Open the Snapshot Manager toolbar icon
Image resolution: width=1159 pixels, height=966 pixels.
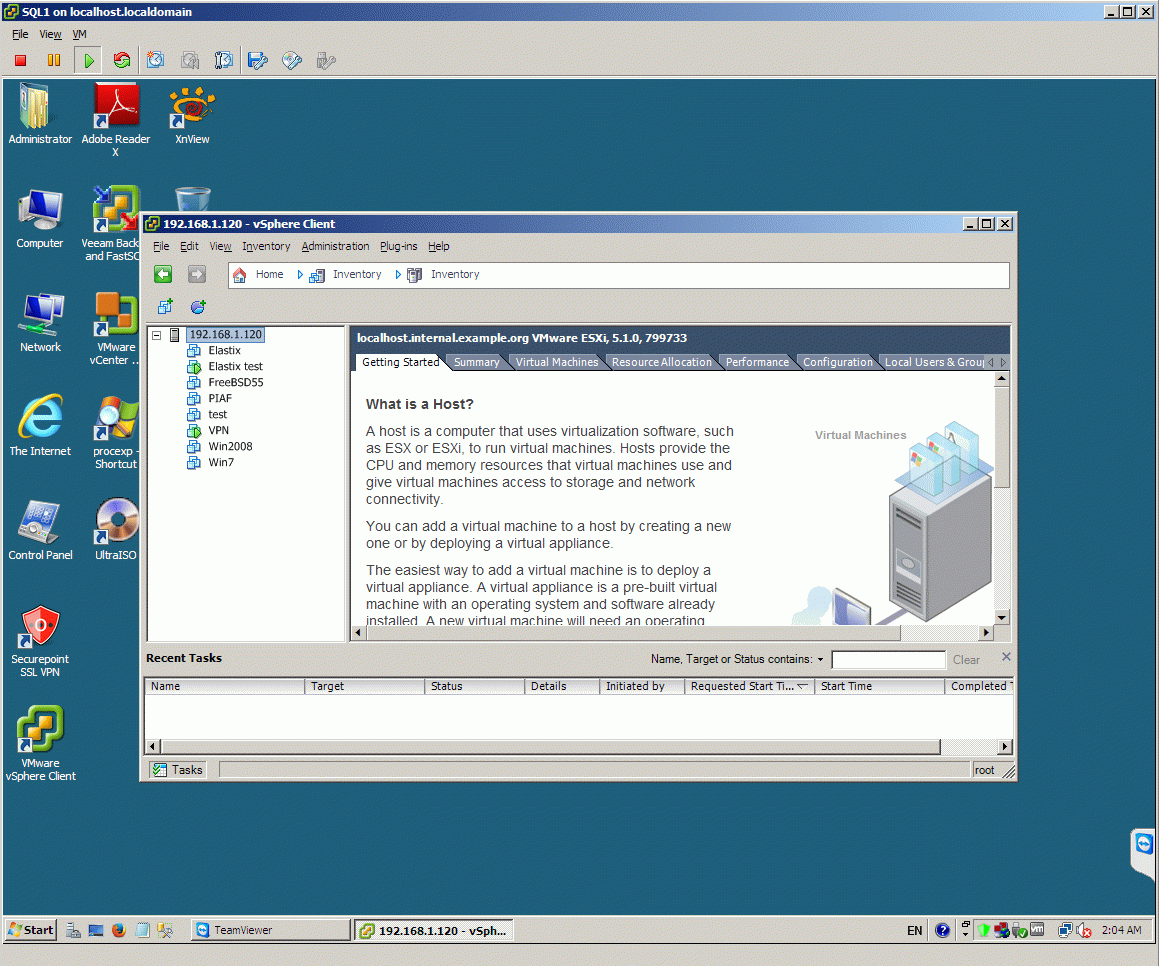pyautogui.click(x=223, y=61)
